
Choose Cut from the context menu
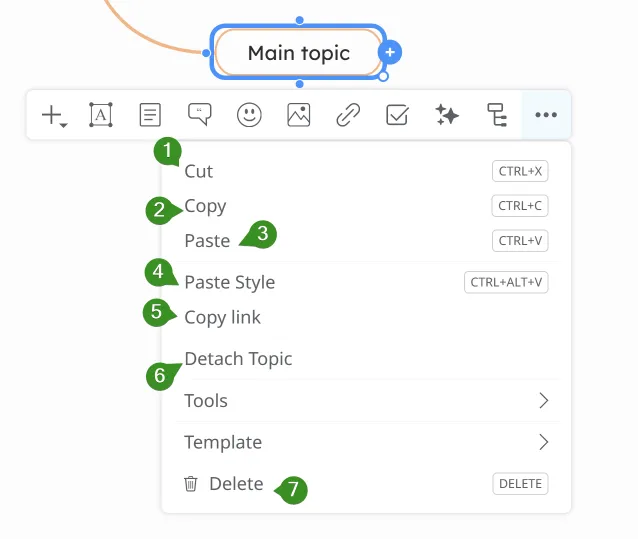[x=199, y=171]
